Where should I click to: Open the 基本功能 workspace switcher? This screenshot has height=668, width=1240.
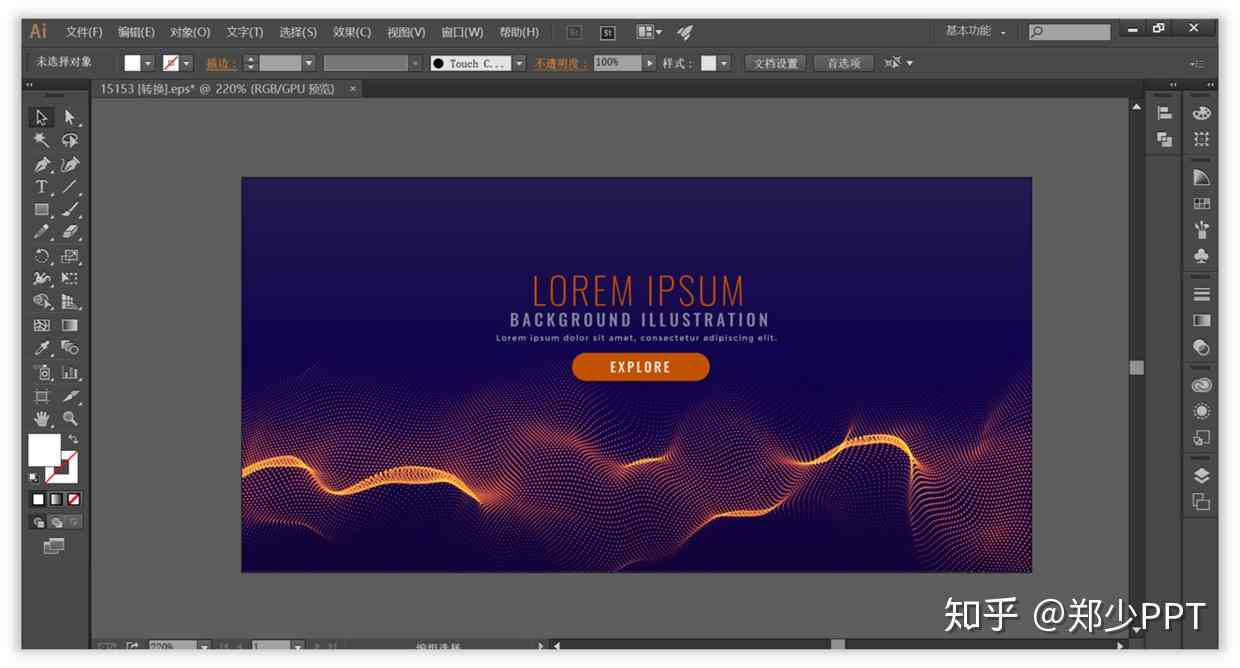pyautogui.click(x=976, y=31)
